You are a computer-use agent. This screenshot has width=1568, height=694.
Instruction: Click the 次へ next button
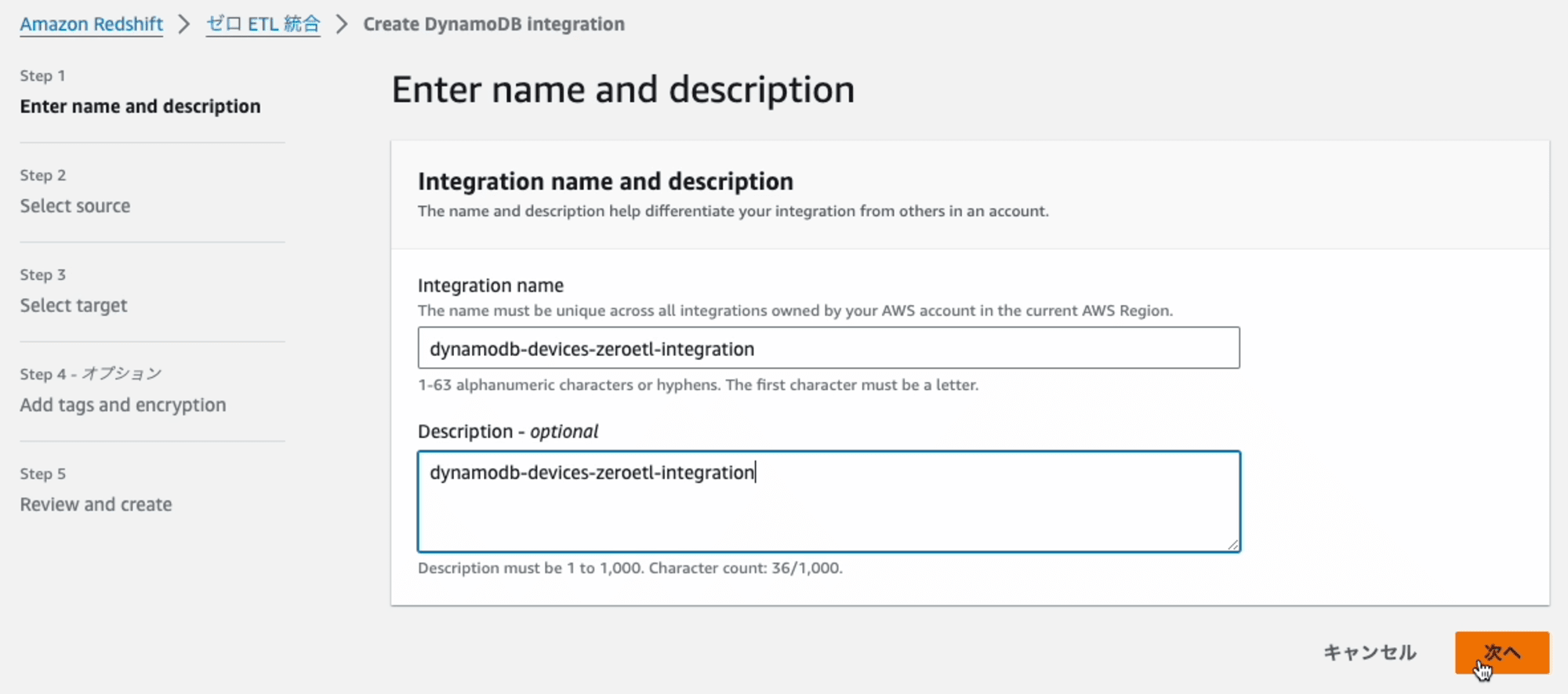(1502, 652)
